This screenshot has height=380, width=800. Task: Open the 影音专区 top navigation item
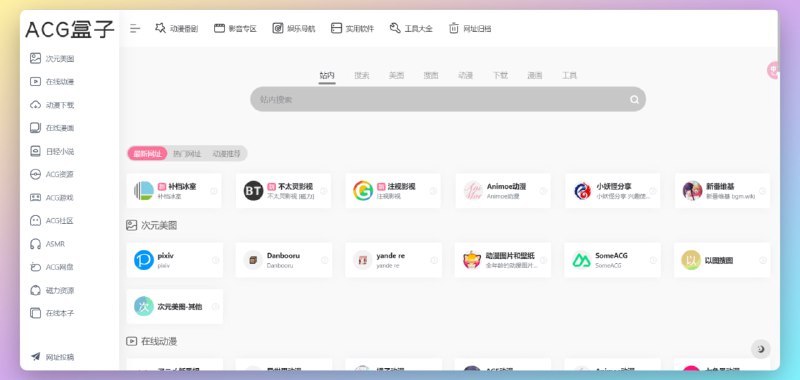pyautogui.click(x=235, y=29)
